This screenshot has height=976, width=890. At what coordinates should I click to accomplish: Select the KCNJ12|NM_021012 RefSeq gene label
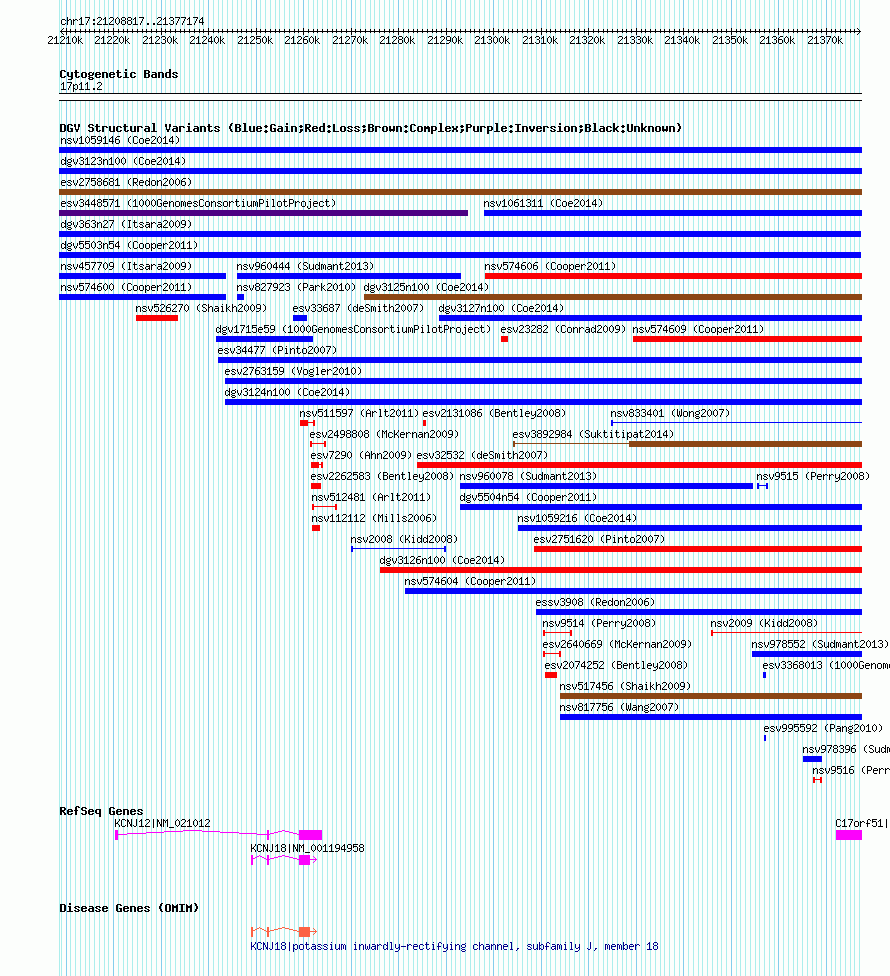pos(162,823)
